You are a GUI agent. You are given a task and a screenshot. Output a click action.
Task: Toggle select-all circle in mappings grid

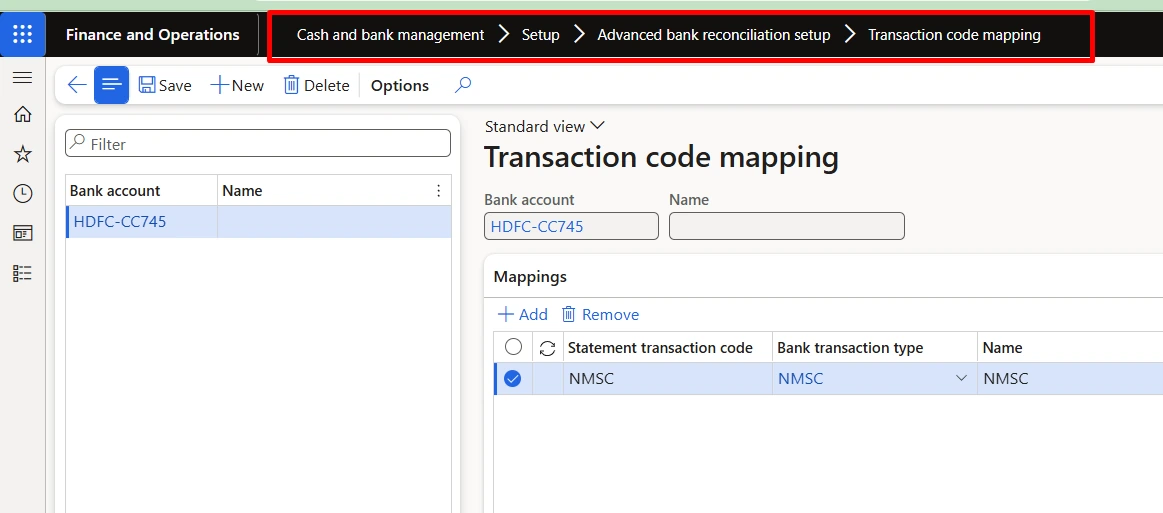(513, 347)
